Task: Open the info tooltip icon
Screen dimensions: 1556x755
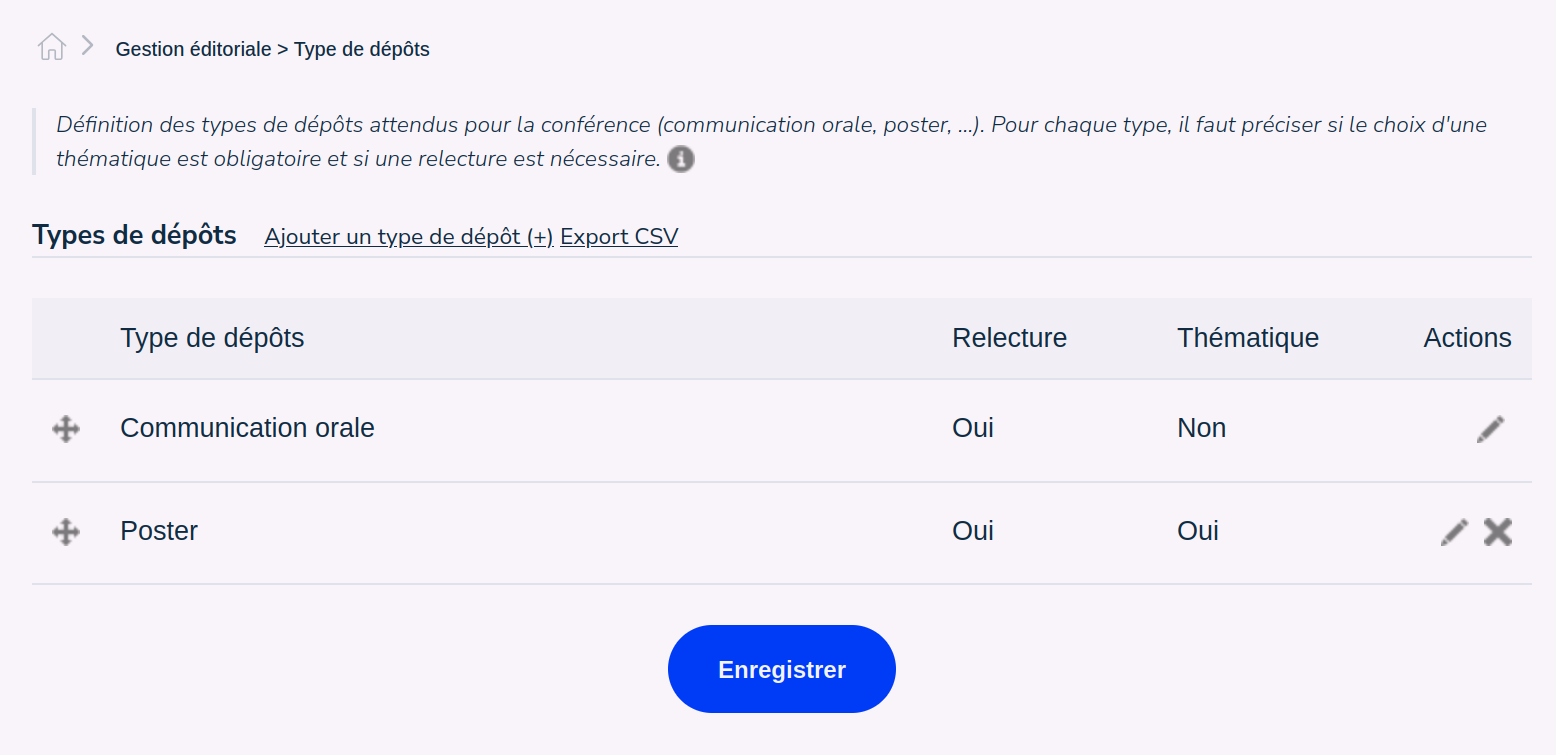Action: [x=680, y=159]
